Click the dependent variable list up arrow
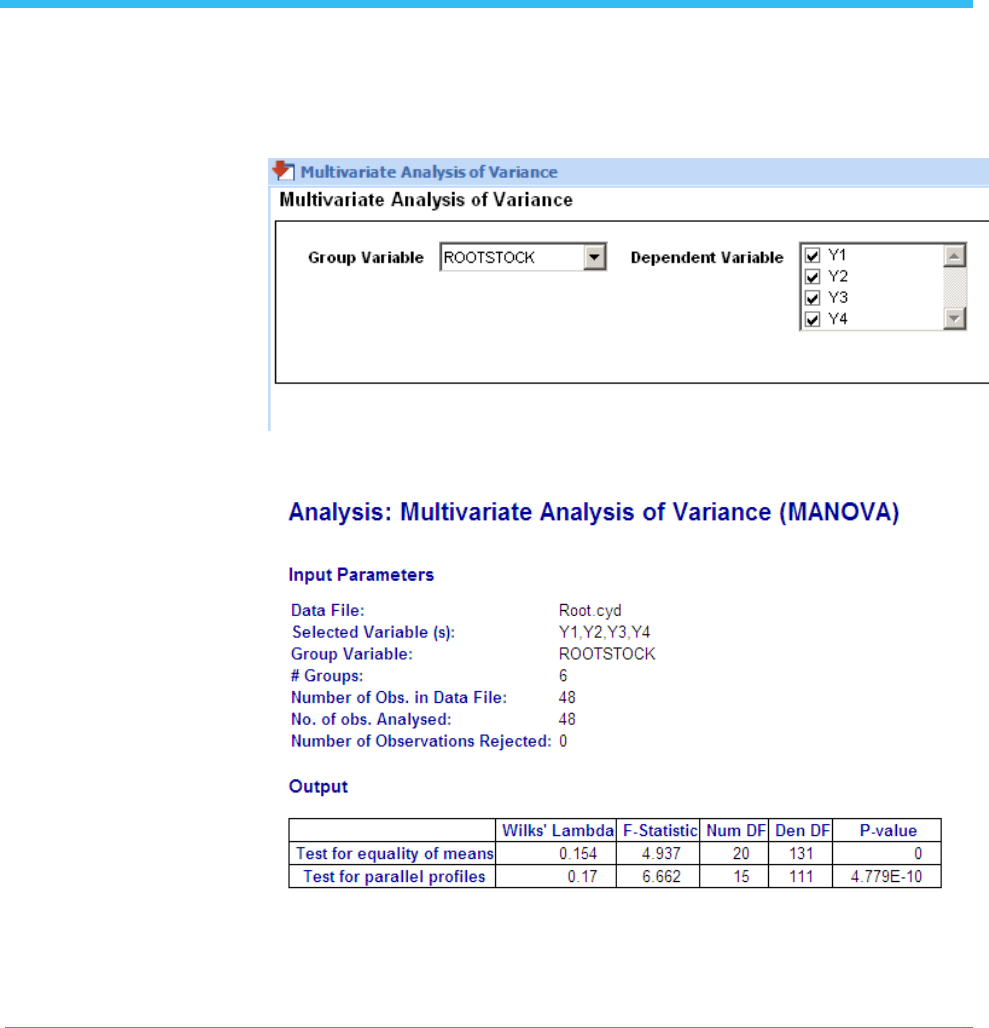The image size is (989, 1028). click(954, 256)
